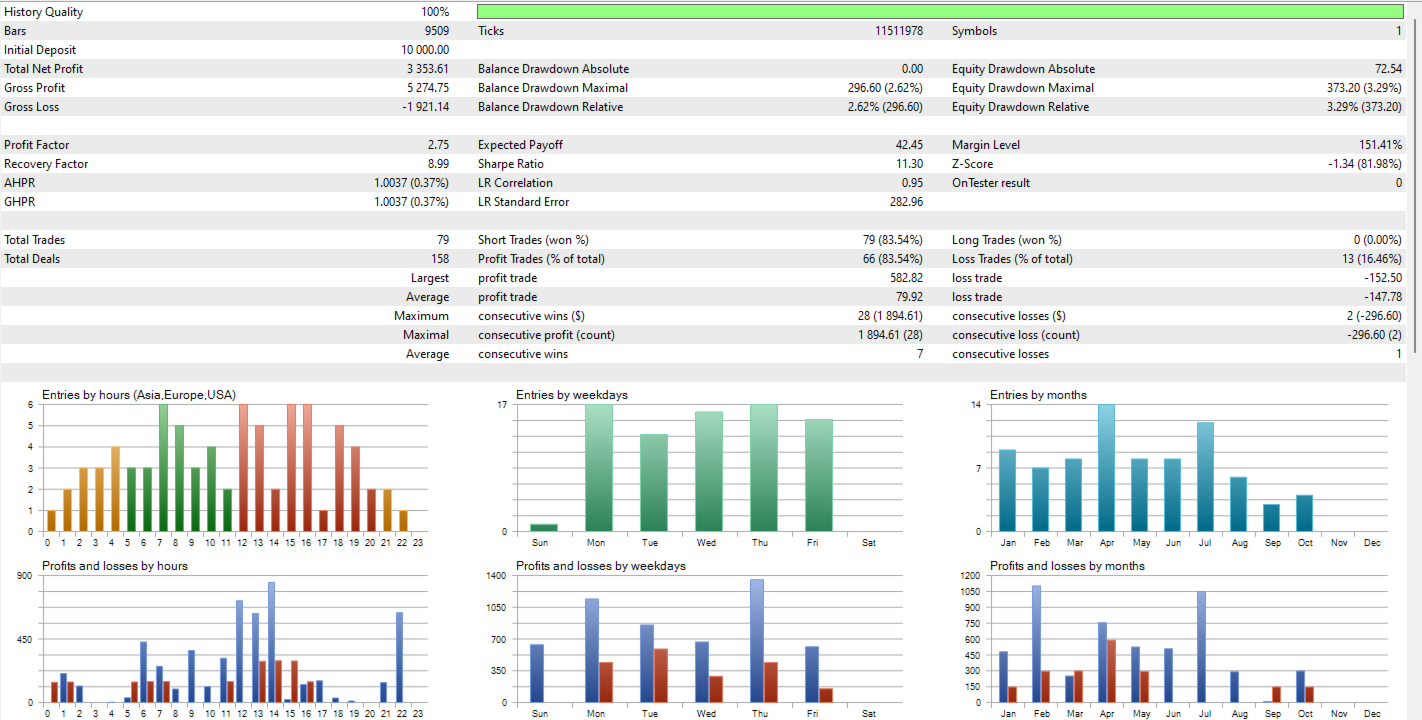Viewport: 1422px width, 720px height.
Task: Click the hour 7 bar in Entries by hours
Action: [163, 468]
